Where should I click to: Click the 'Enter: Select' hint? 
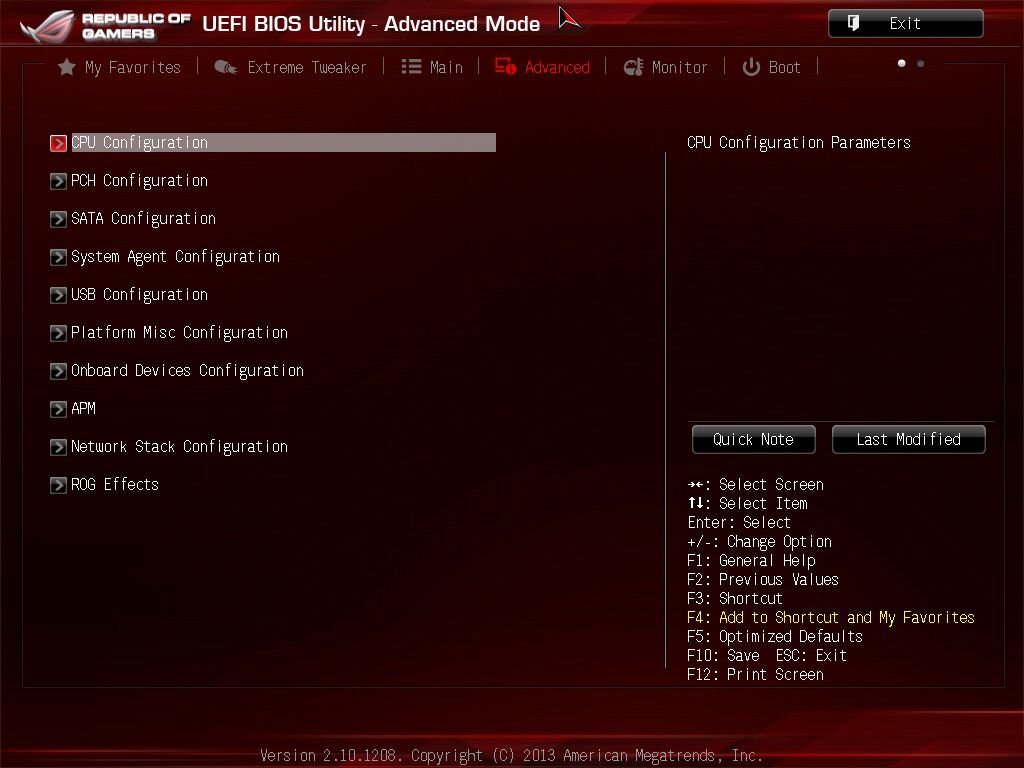pos(739,522)
